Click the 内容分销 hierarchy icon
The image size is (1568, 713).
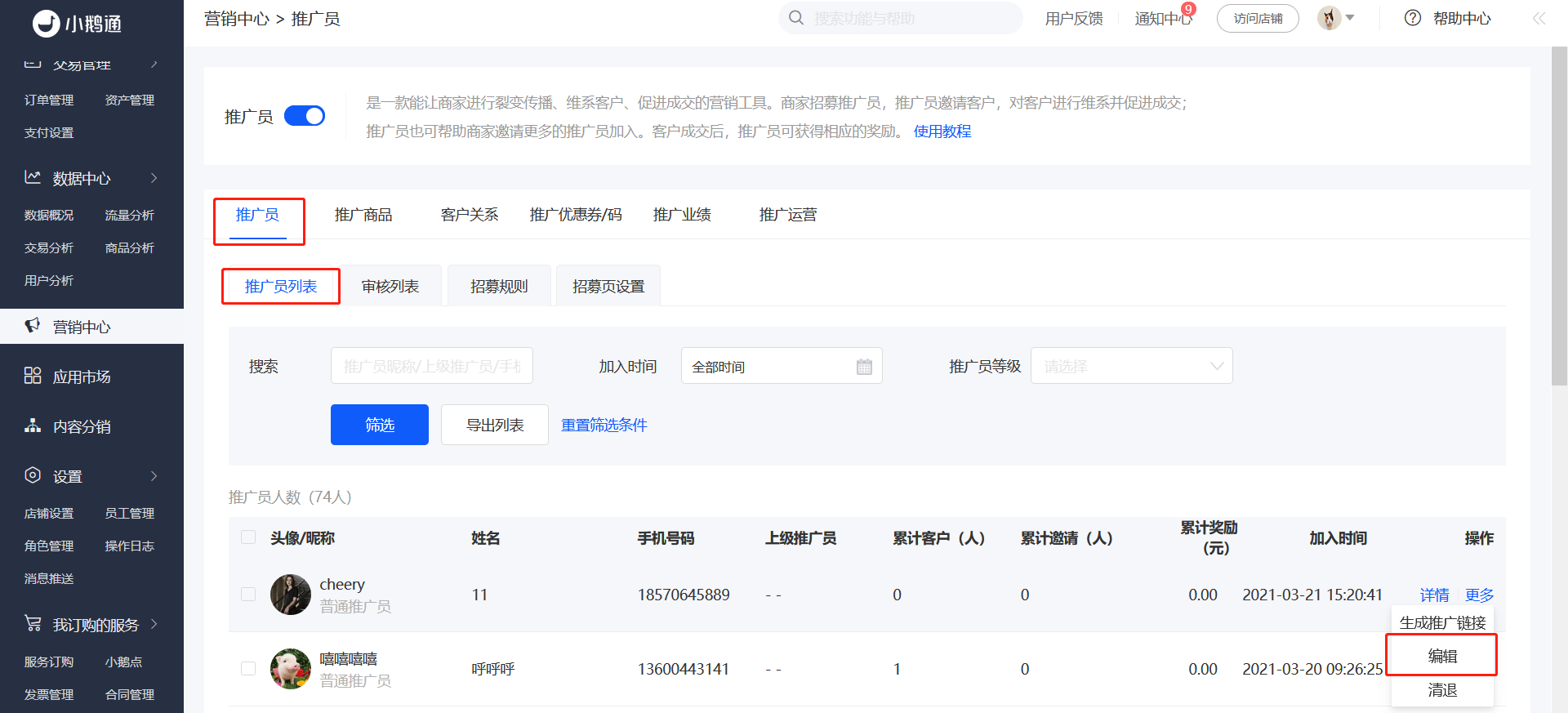[x=33, y=426]
